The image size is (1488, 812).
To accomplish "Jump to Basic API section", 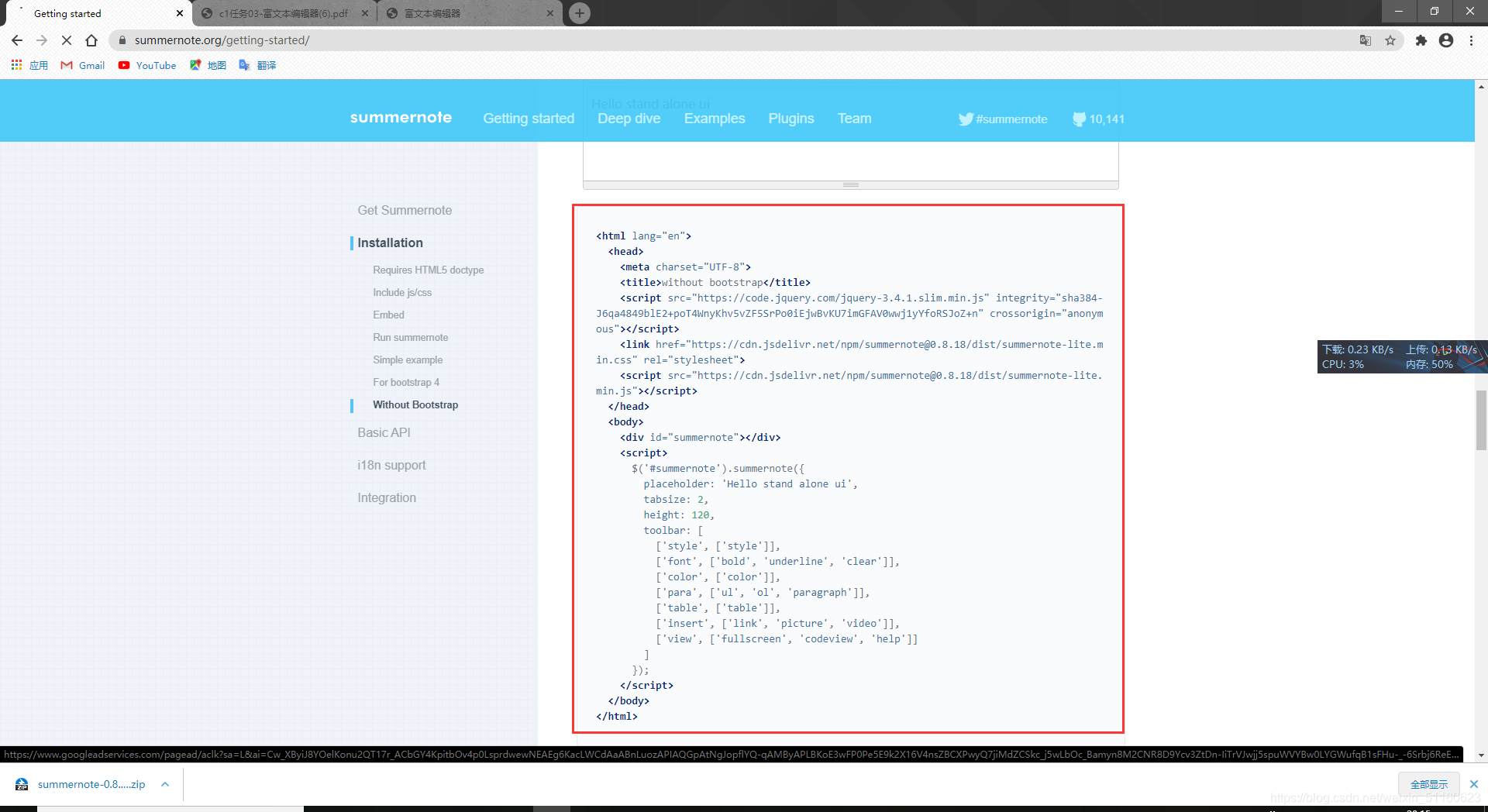I will (x=384, y=432).
